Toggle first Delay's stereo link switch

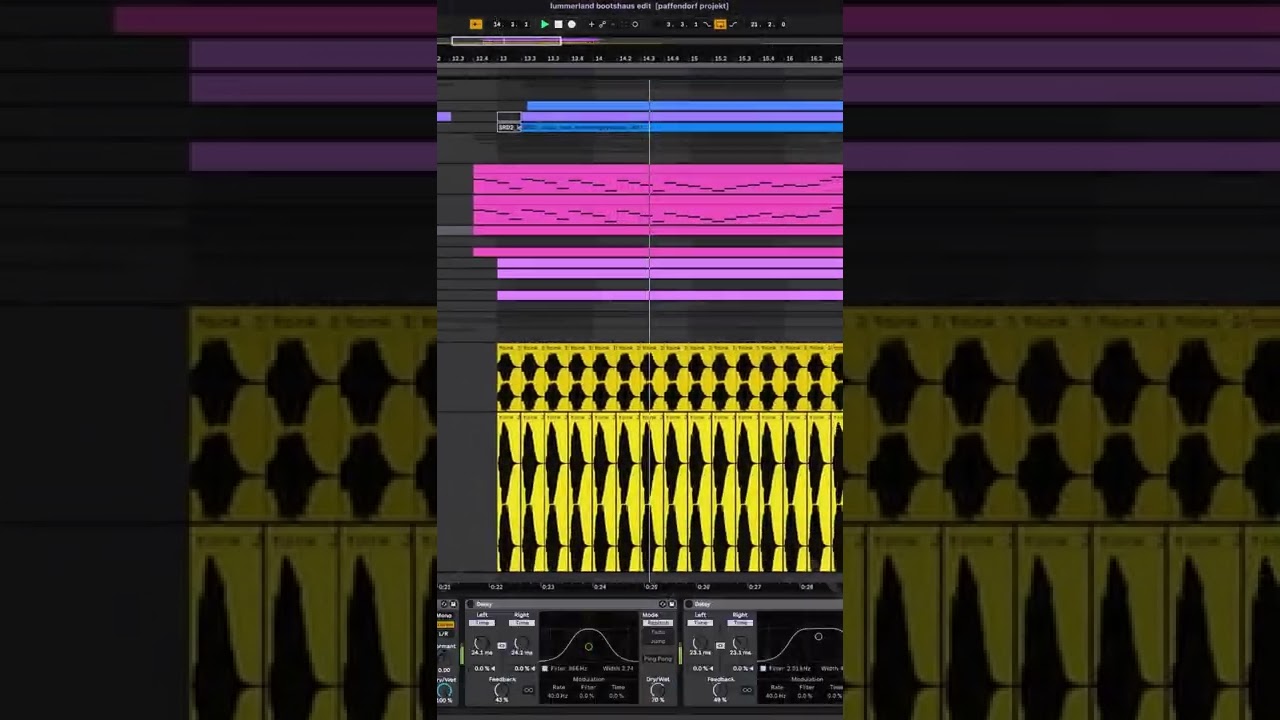click(x=502, y=645)
